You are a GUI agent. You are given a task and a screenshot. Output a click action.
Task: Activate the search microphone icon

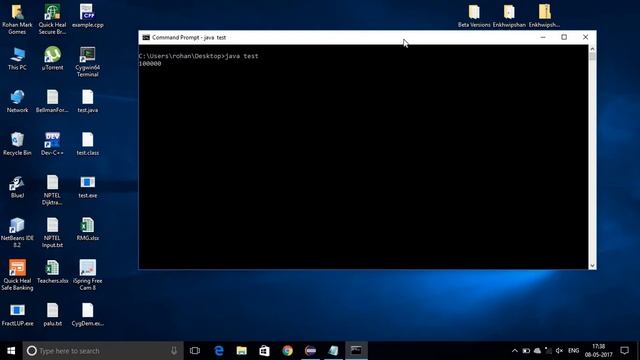coord(174,351)
